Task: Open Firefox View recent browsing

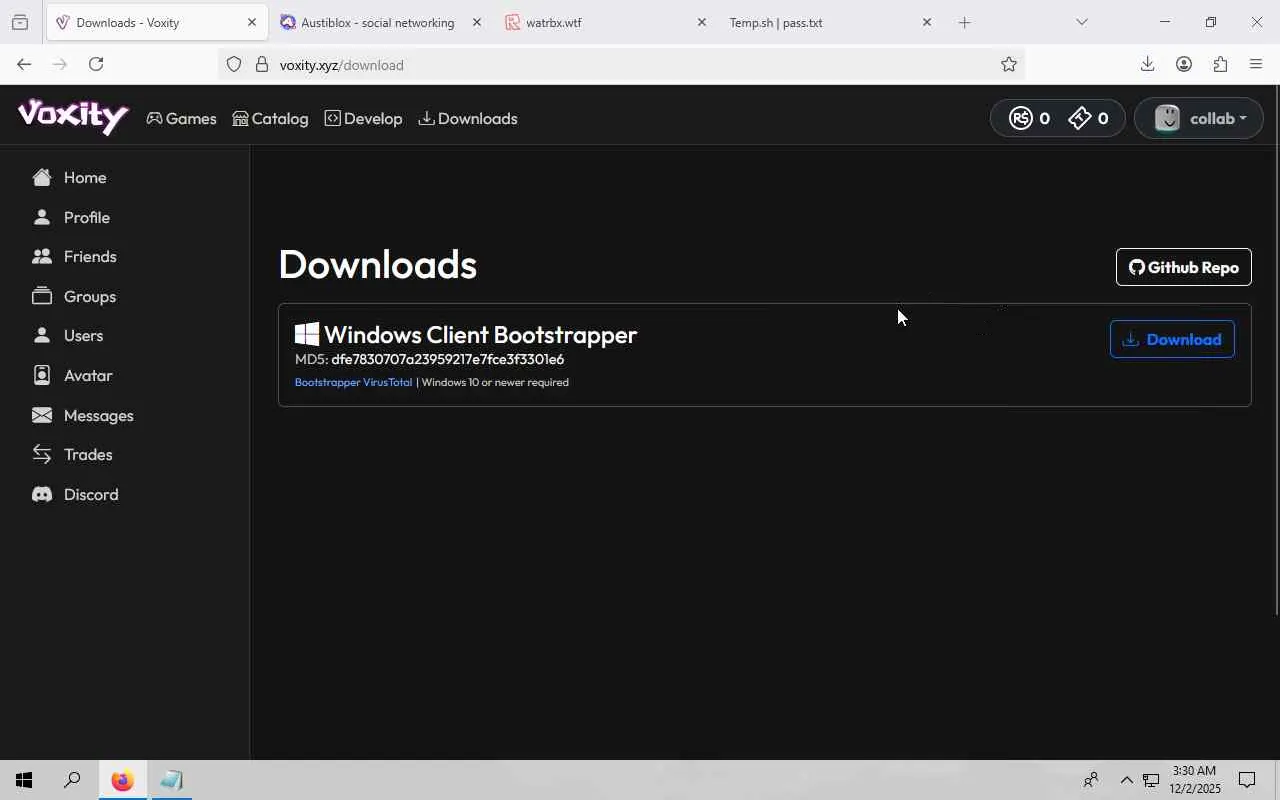Action: pos(20,22)
